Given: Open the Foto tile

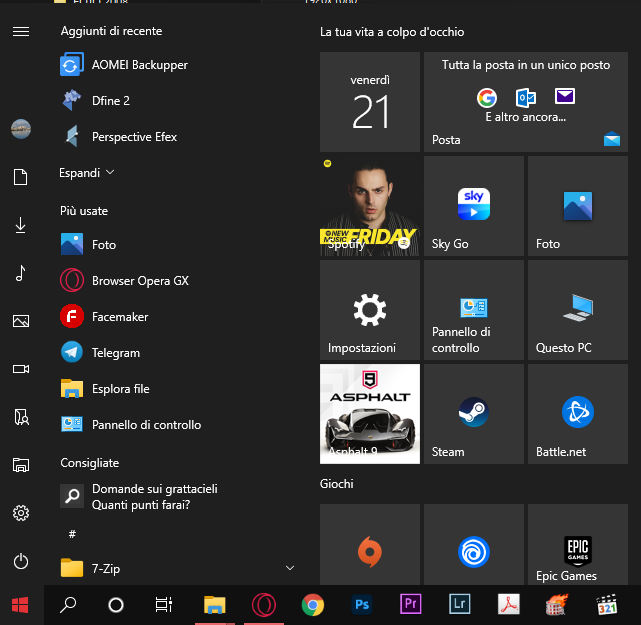Looking at the screenshot, I should tap(578, 206).
